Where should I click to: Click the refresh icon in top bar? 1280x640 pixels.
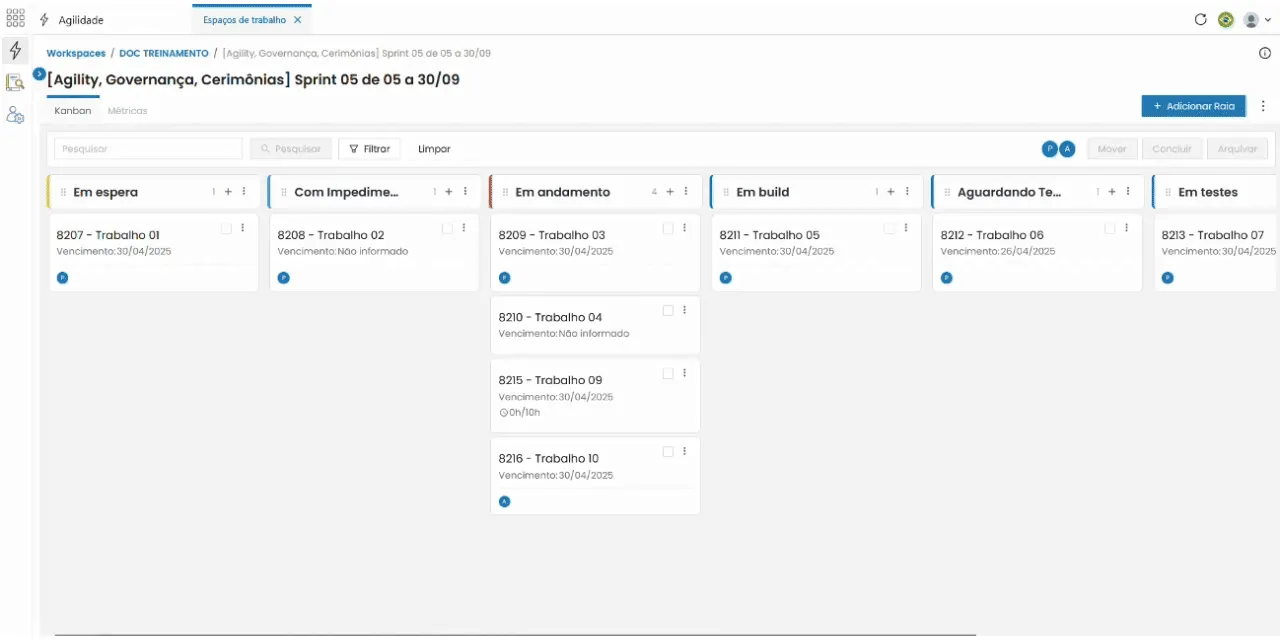(x=1201, y=19)
